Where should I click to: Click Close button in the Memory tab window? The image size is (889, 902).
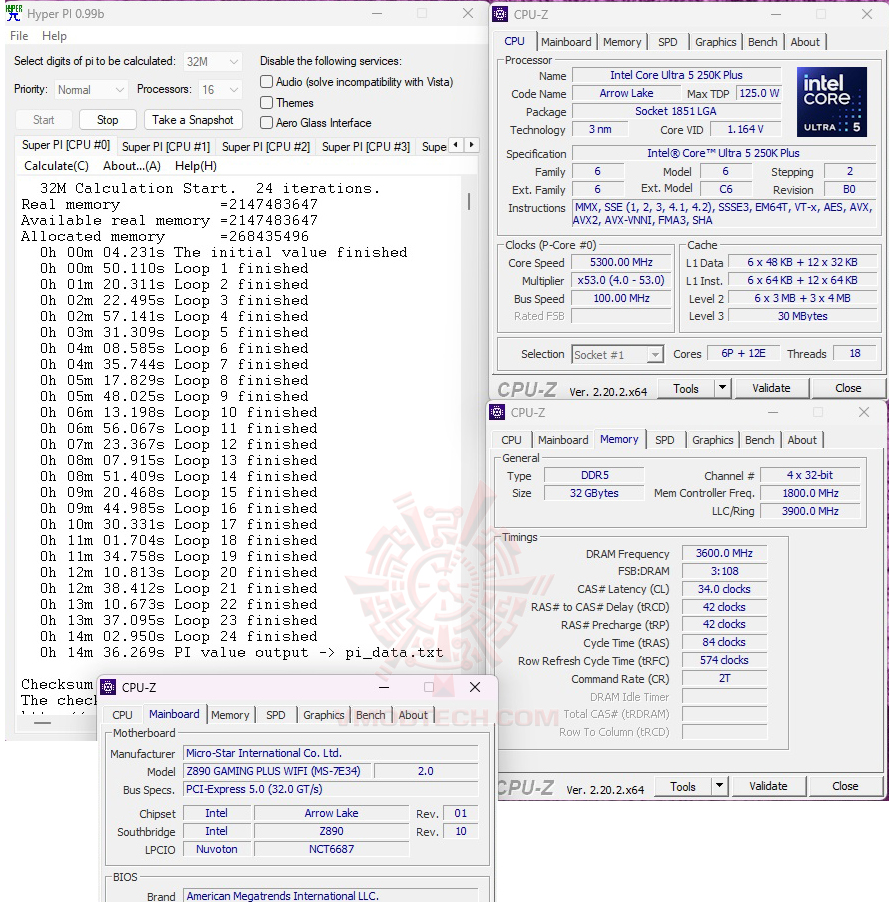coord(845,786)
